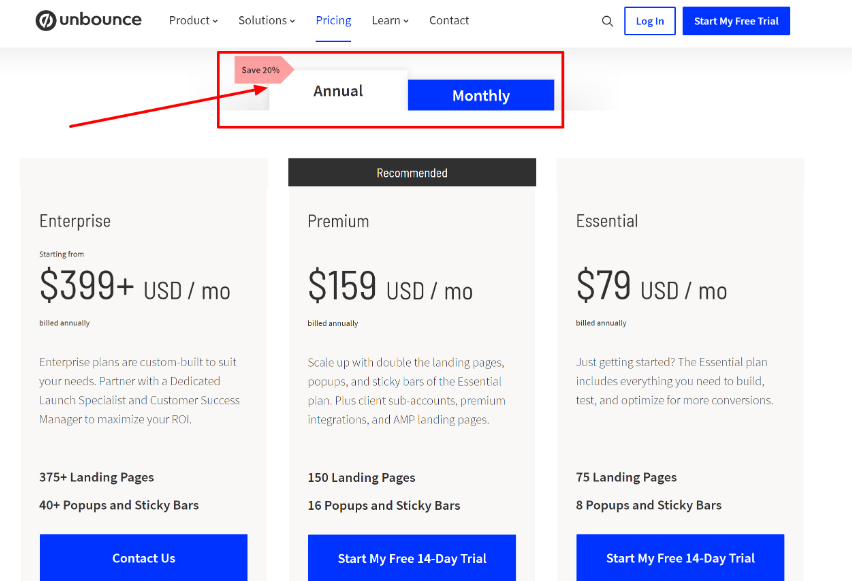Expand the Product dropdown menu
The height and width of the screenshot is (581, 852).
(x=193, y=20)
